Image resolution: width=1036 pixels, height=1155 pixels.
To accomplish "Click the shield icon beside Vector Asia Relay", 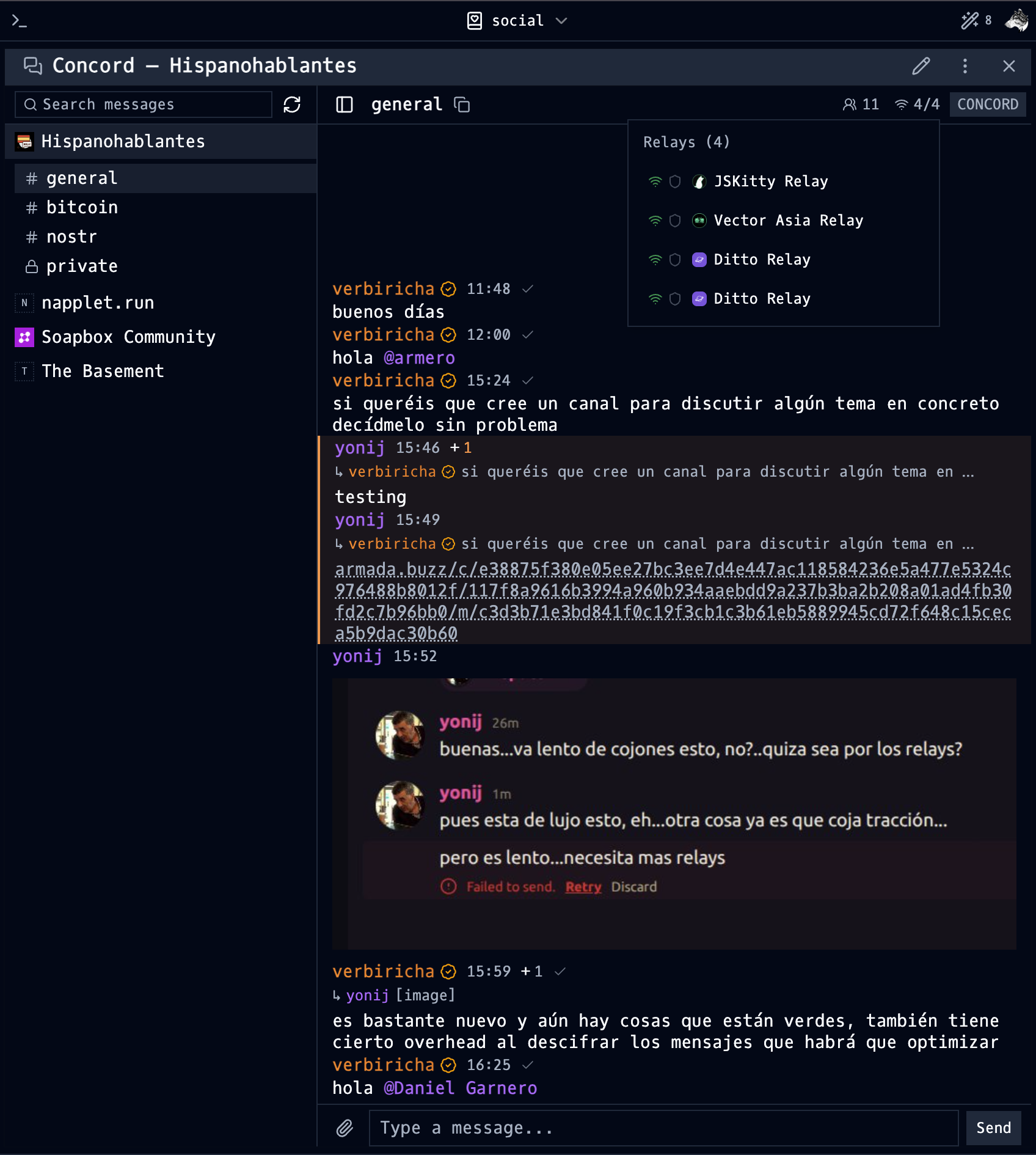I will 675,221.
